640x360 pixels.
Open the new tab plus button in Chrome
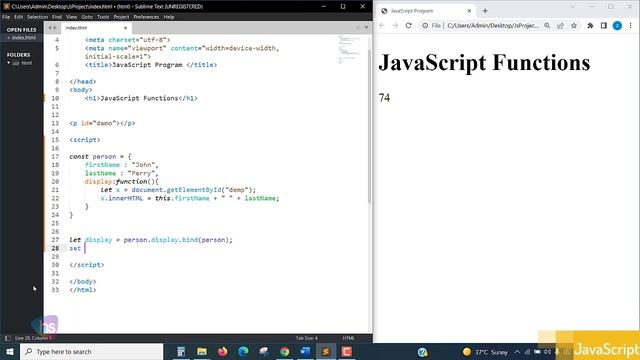pyautogui.click(x=485, y=11)
